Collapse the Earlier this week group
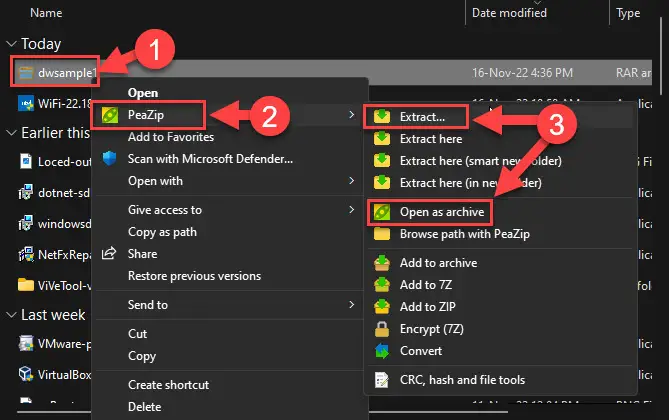This screenshot has width=669, height=420. [x=12, y=133]
